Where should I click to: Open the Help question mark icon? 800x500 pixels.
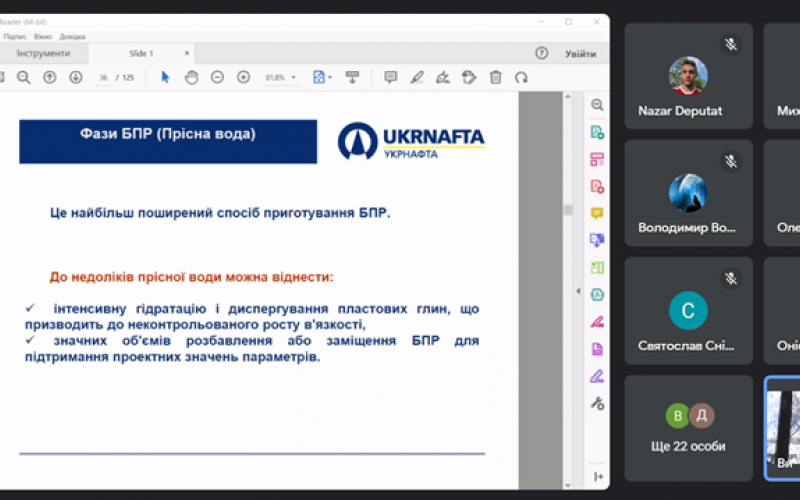coord(541,53)
